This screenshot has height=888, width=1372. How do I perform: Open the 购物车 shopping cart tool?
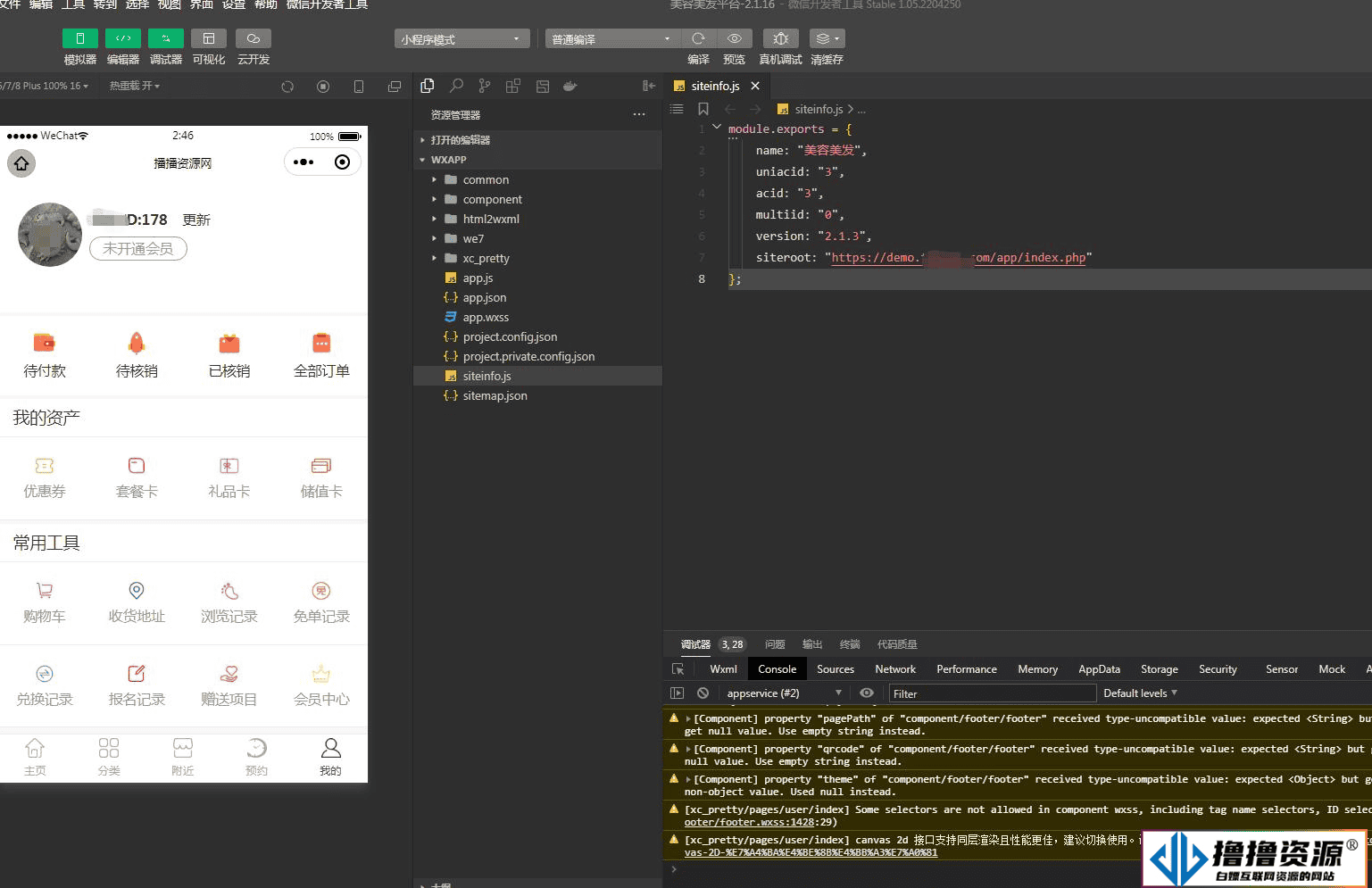[x=45, y=602]
